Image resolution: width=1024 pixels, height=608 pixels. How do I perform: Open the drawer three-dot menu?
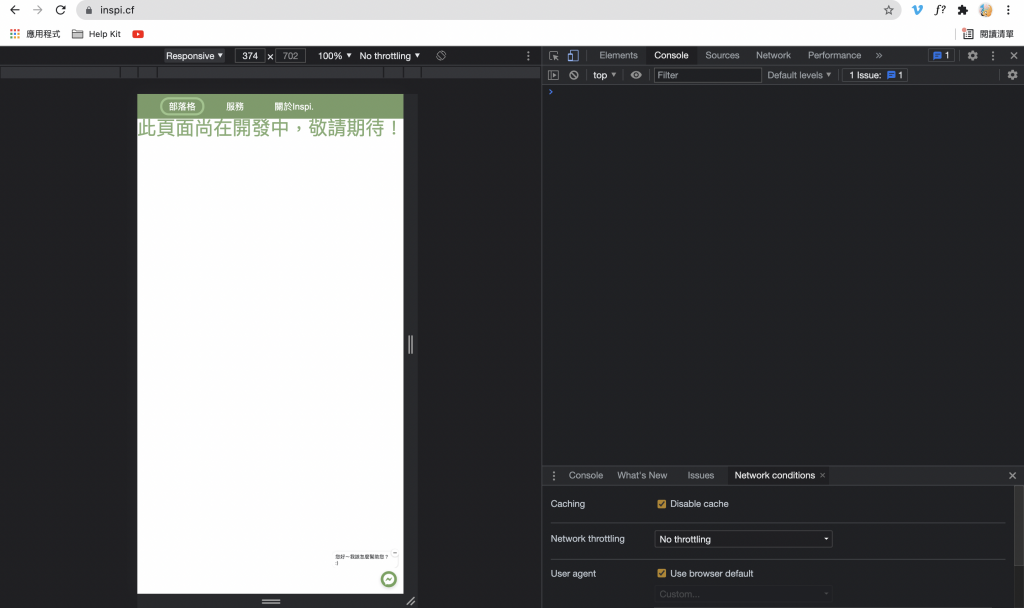coord(554,475)
